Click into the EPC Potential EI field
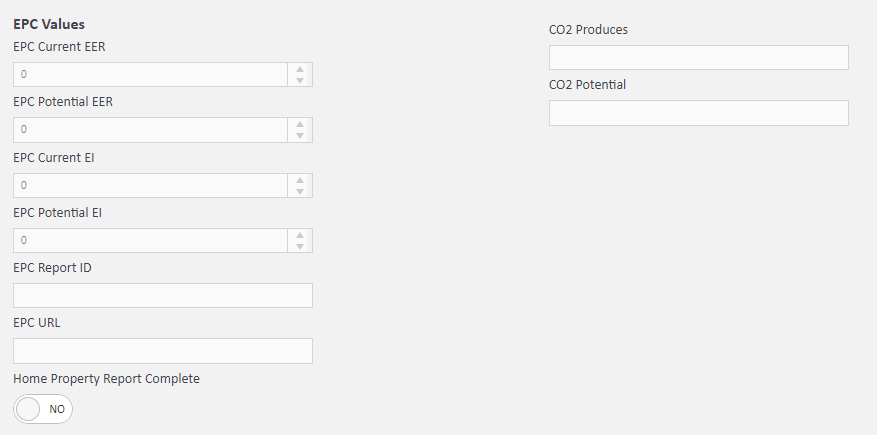877x435 pixels. point(150,241)
